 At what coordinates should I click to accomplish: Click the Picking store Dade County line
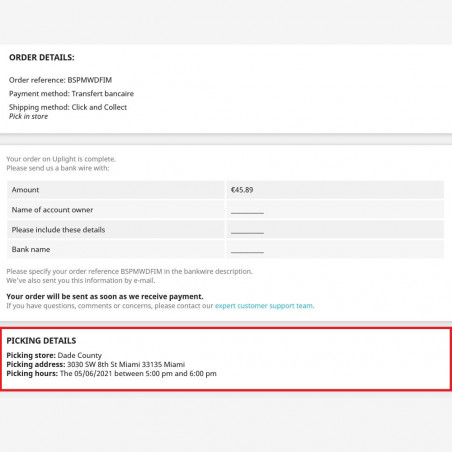coord(54,355)
